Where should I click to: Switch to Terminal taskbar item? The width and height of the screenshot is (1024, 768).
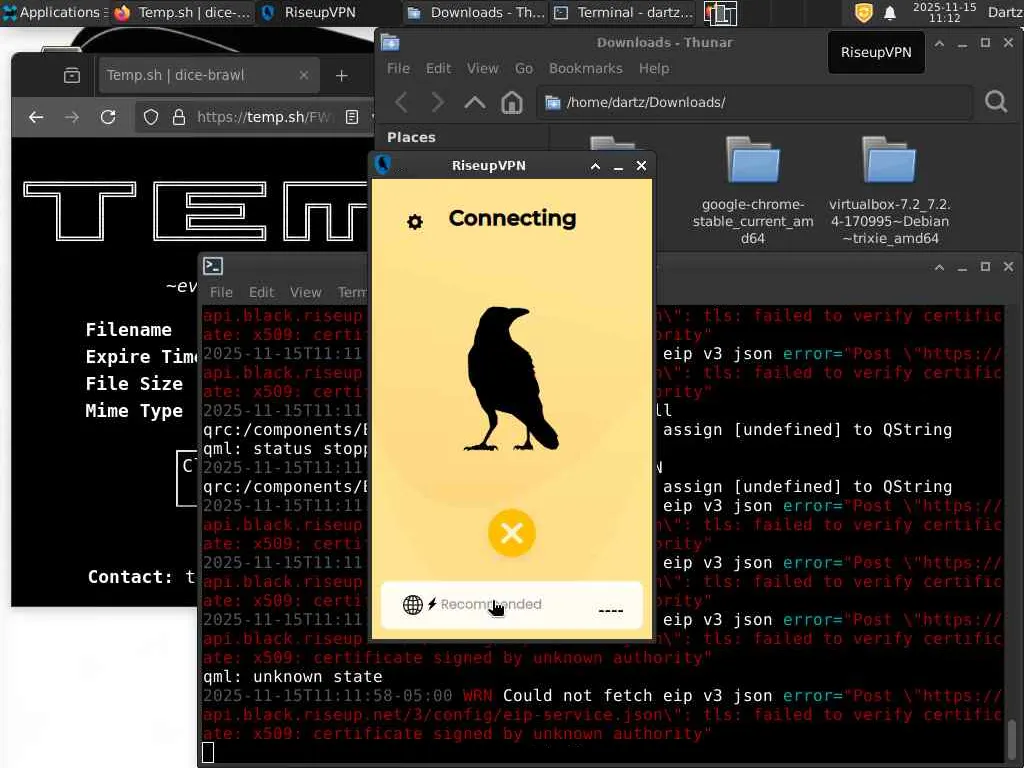point(624,12)
